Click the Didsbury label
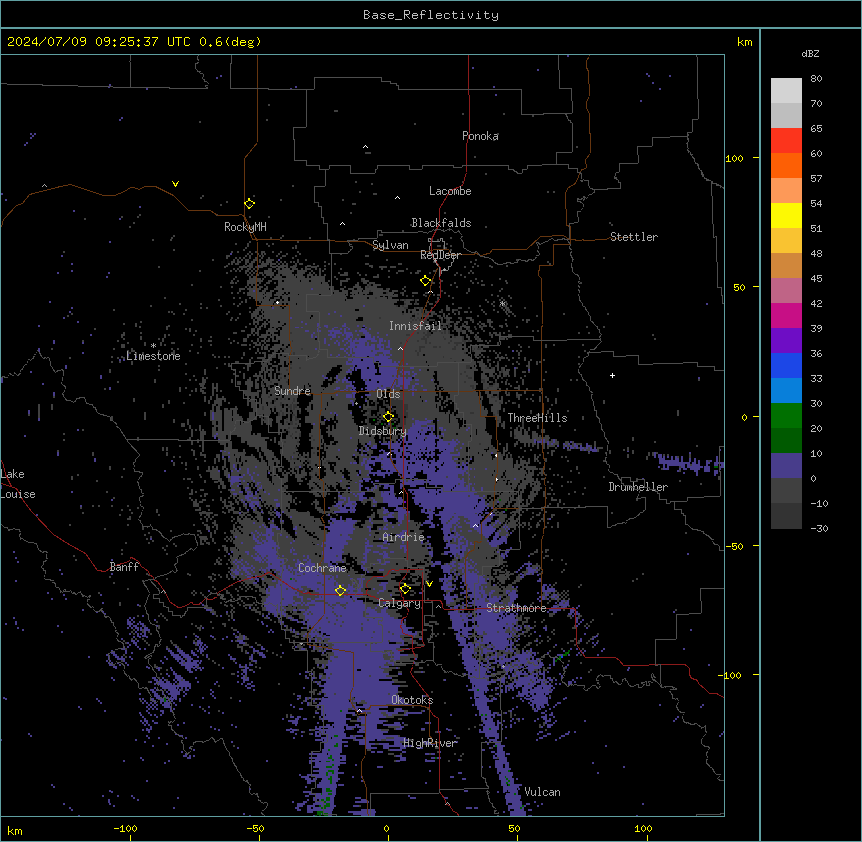 383,431
